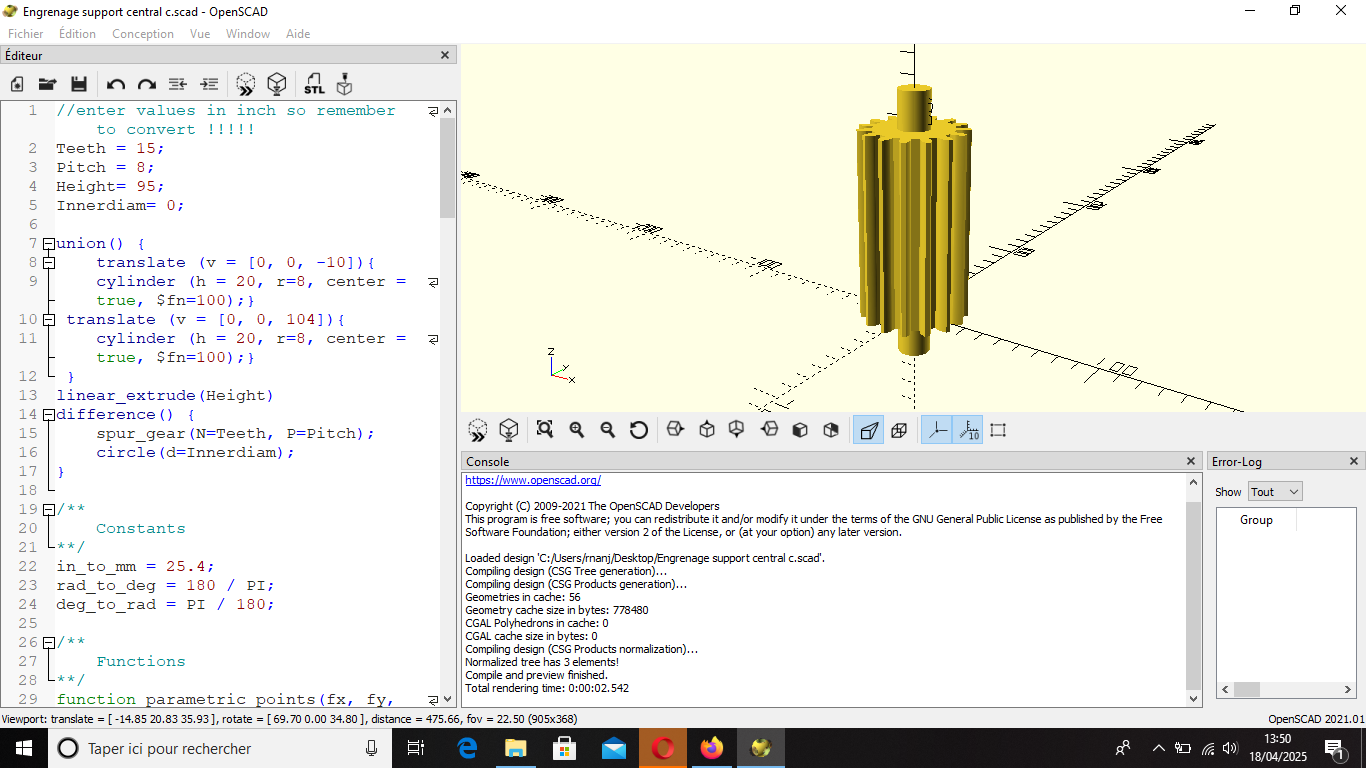This screenshot has width=1366, height=768.
Task: Reset the view with the circular arrow icon
Action: (x=638, y=430)
